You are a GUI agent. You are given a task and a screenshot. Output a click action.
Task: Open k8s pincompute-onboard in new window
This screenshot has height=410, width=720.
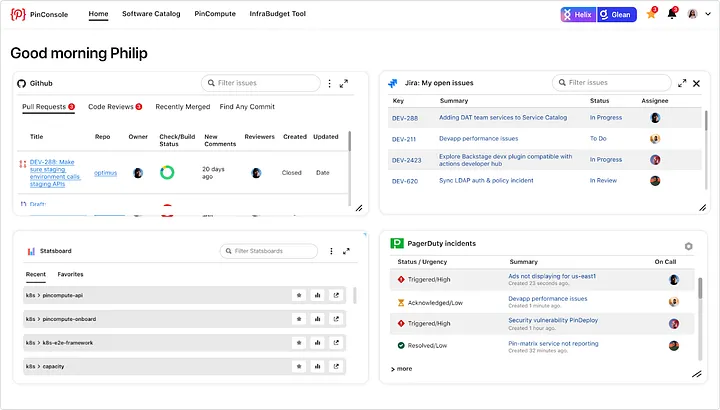pos(336,319)
